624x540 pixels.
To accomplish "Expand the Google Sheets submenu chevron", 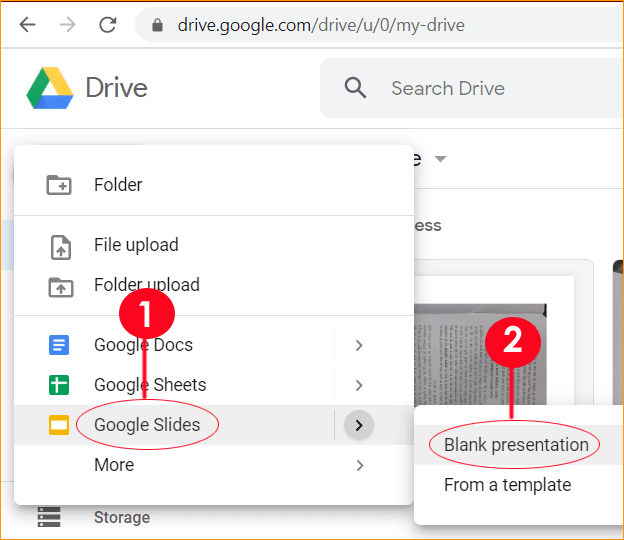I will point(359,385).
